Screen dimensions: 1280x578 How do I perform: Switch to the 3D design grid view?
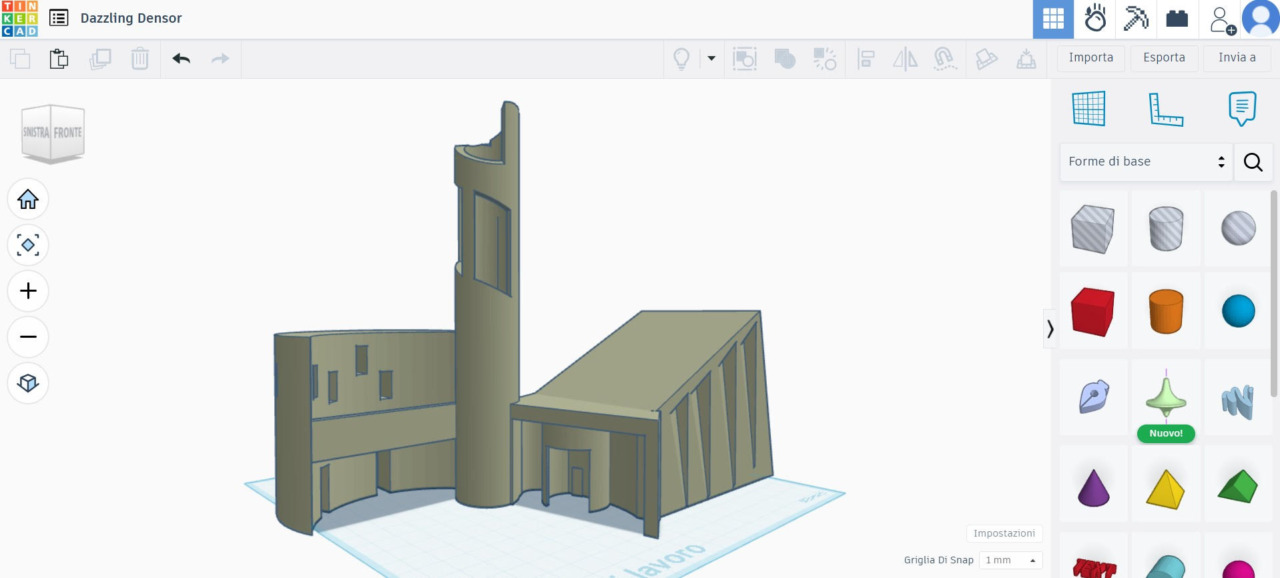click(1053, 19)
